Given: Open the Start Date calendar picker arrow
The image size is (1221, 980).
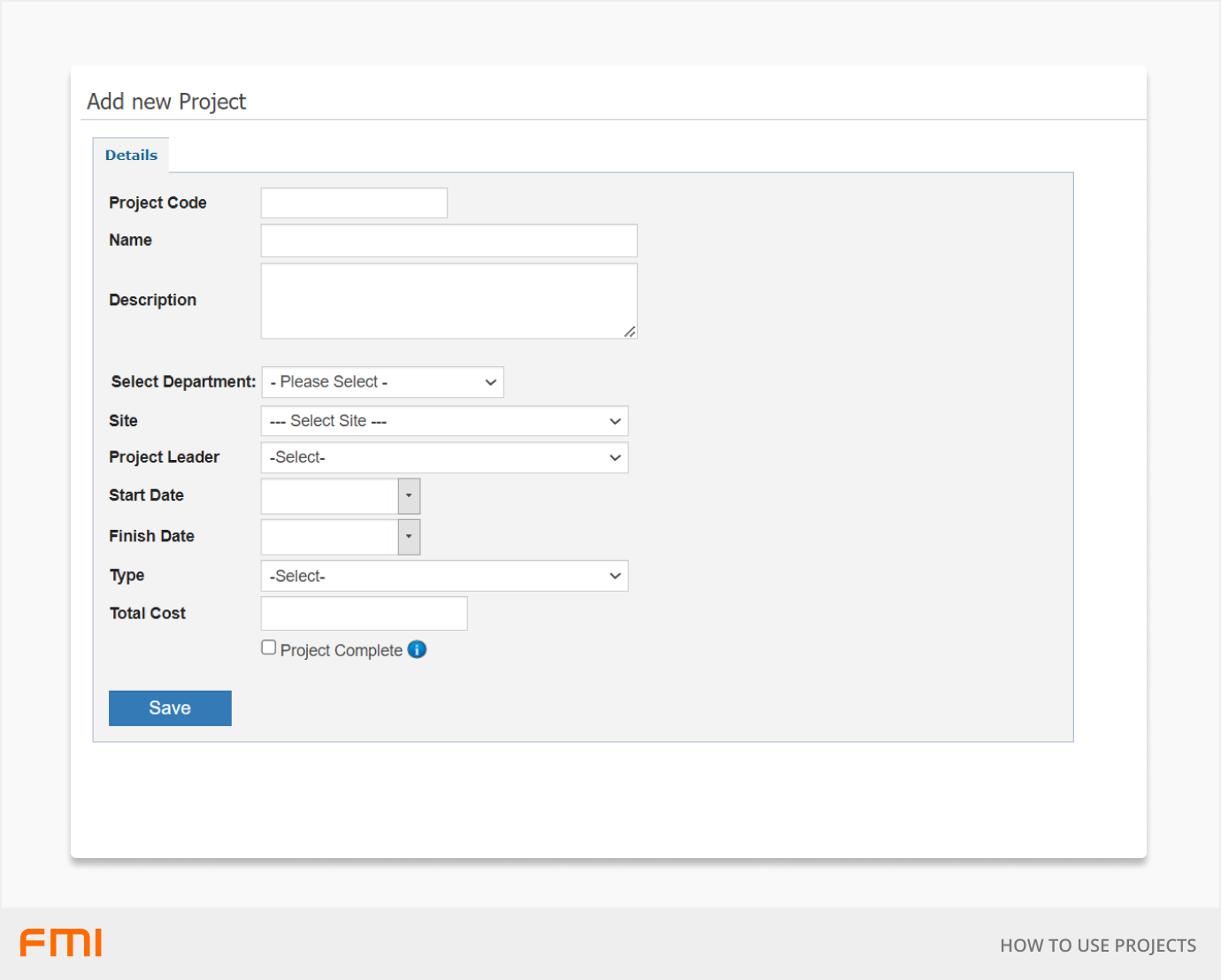Looking at the screenshot, I should [409, 496].
